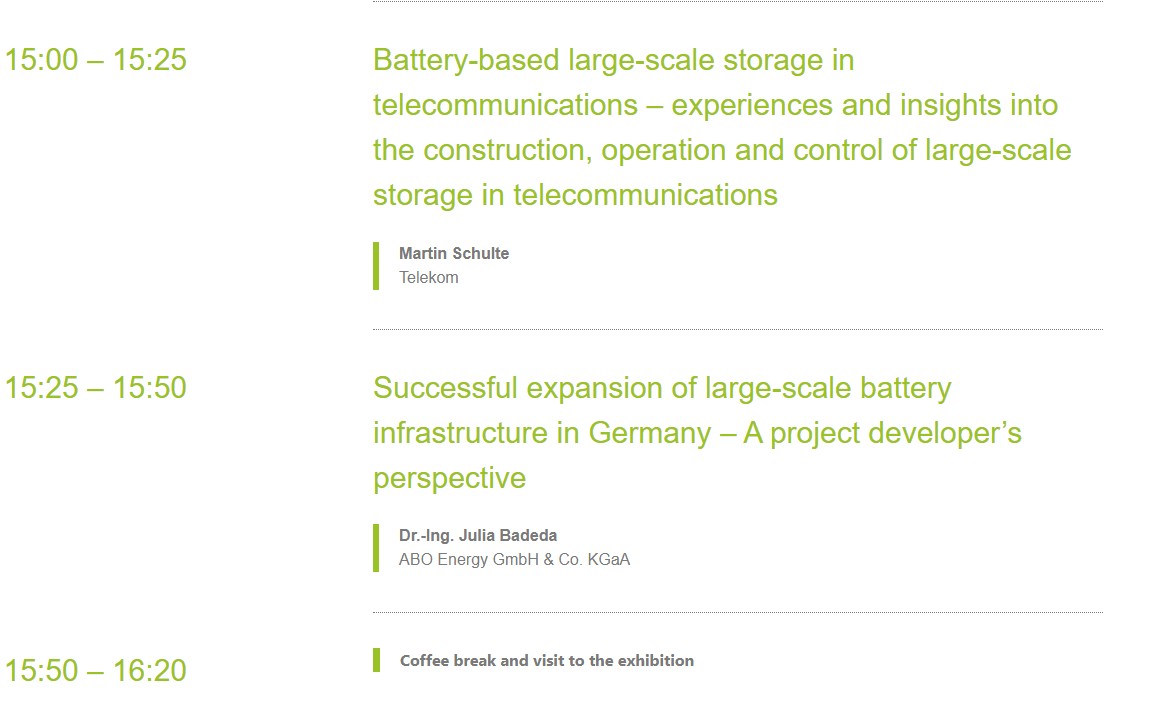The image size is (1150, 707).
Task: Click the 15:00 – 15:25 time slot
Action: coord(95,60)
